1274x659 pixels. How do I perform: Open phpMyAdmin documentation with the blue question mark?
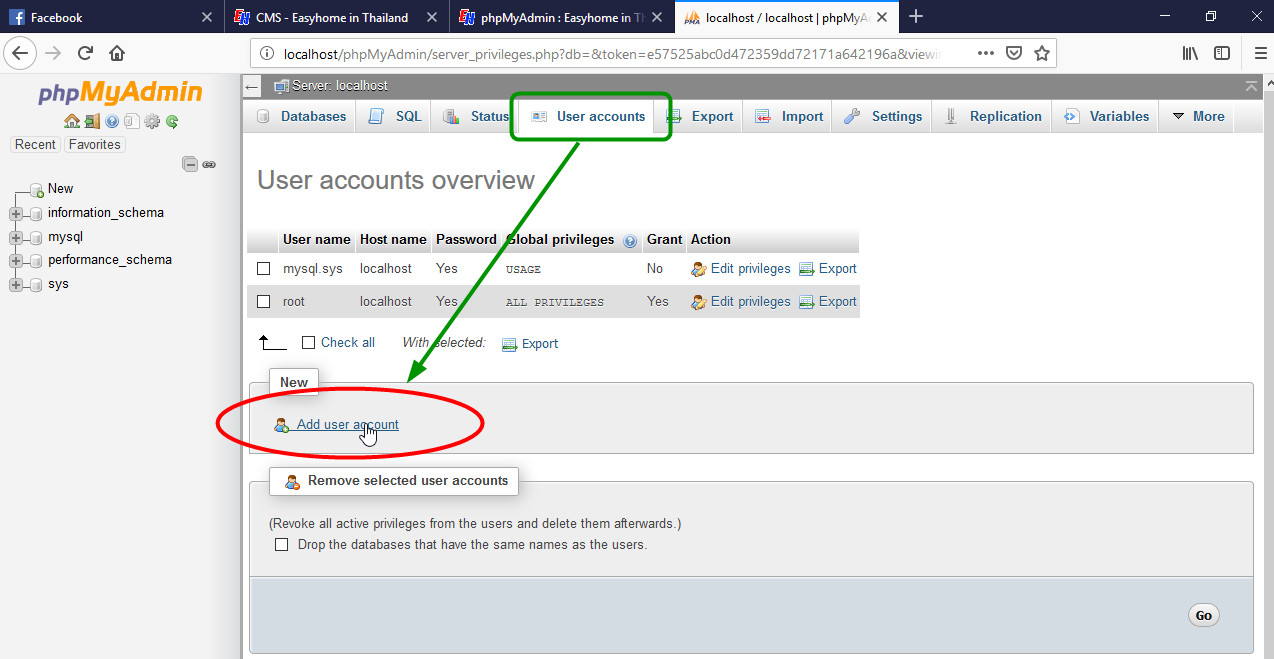click(x=112, y=121)
